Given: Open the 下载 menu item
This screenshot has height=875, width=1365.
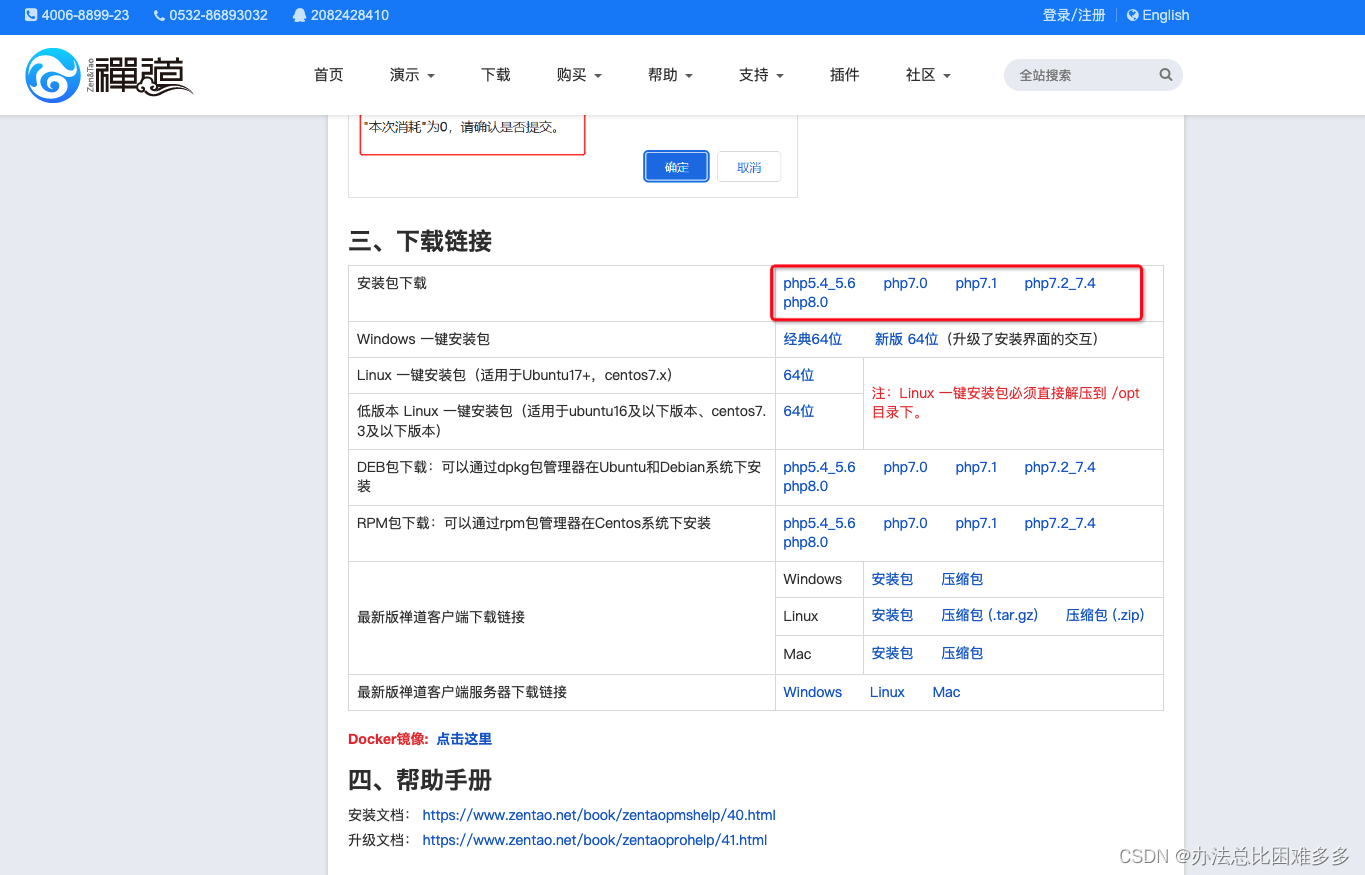Looking at the screenshot, I should tap(495, 75).
